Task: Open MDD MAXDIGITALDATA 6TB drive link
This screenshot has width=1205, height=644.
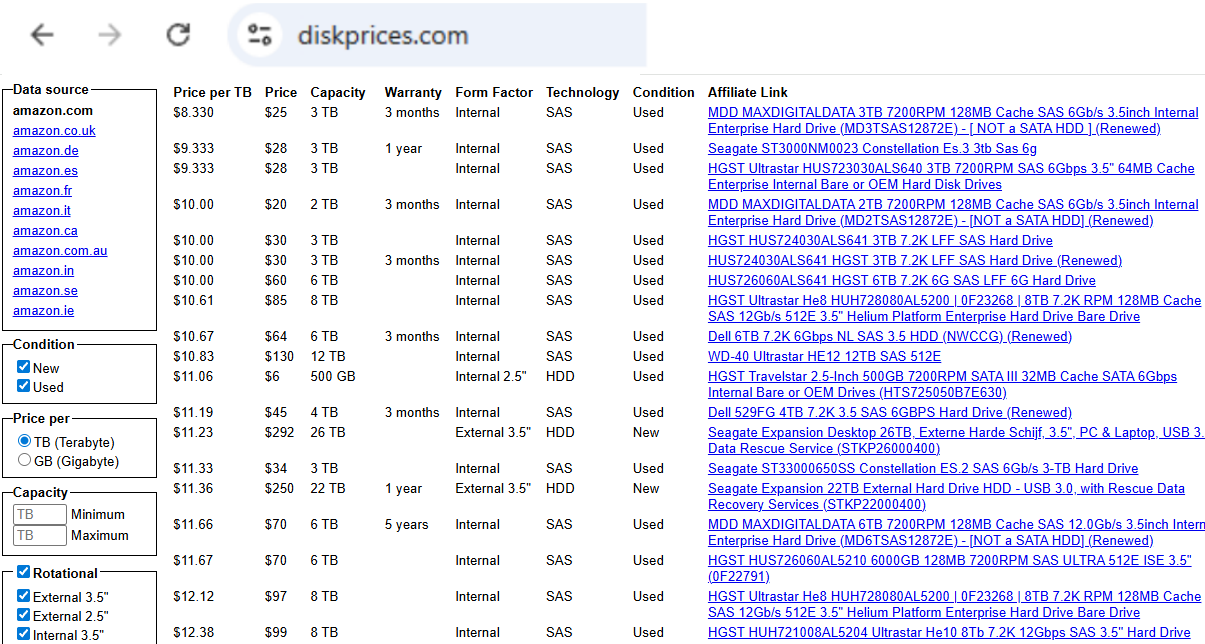Action: click(x=956, y=532)
